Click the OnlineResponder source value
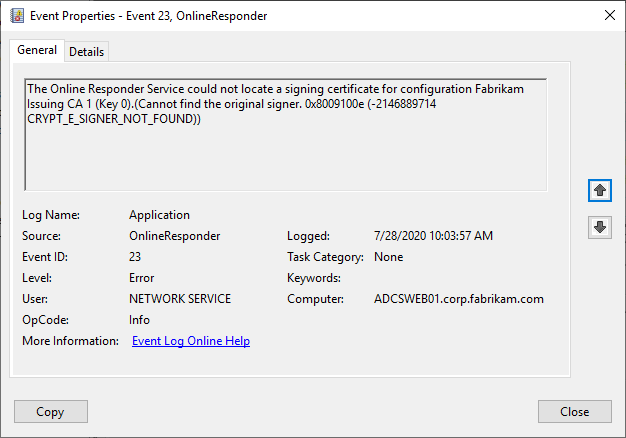 (x=174, y=236)
